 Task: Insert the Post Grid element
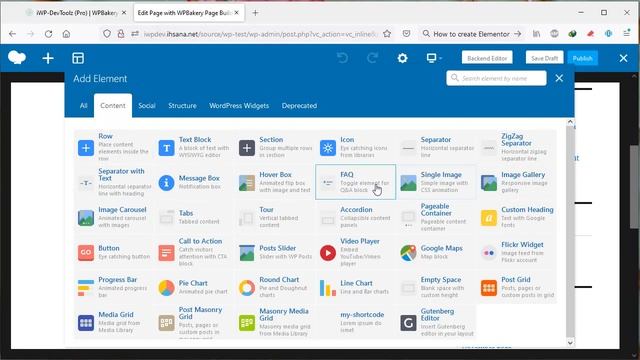(517, 287)
